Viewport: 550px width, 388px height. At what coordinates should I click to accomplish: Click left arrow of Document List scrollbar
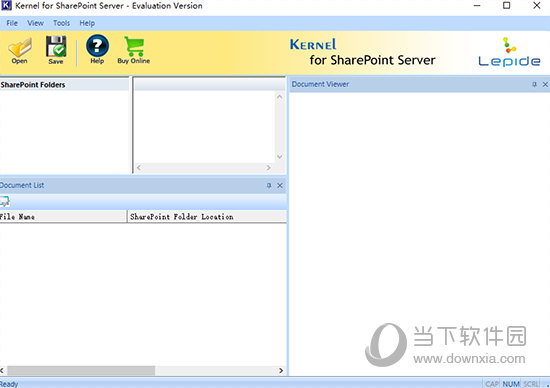click(x=2, y=370)
